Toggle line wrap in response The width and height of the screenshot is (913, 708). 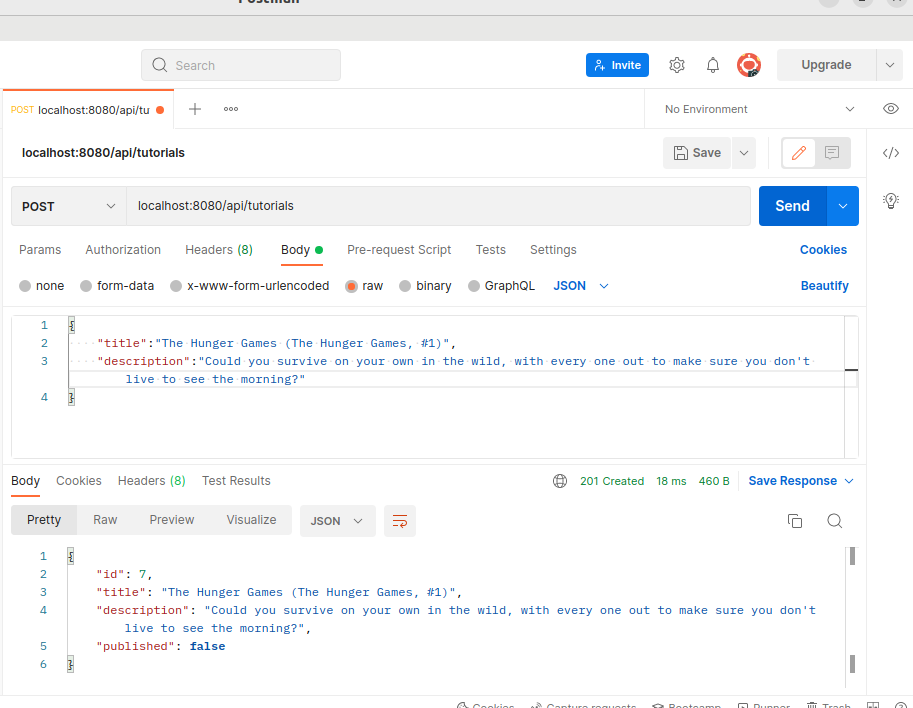400,521
